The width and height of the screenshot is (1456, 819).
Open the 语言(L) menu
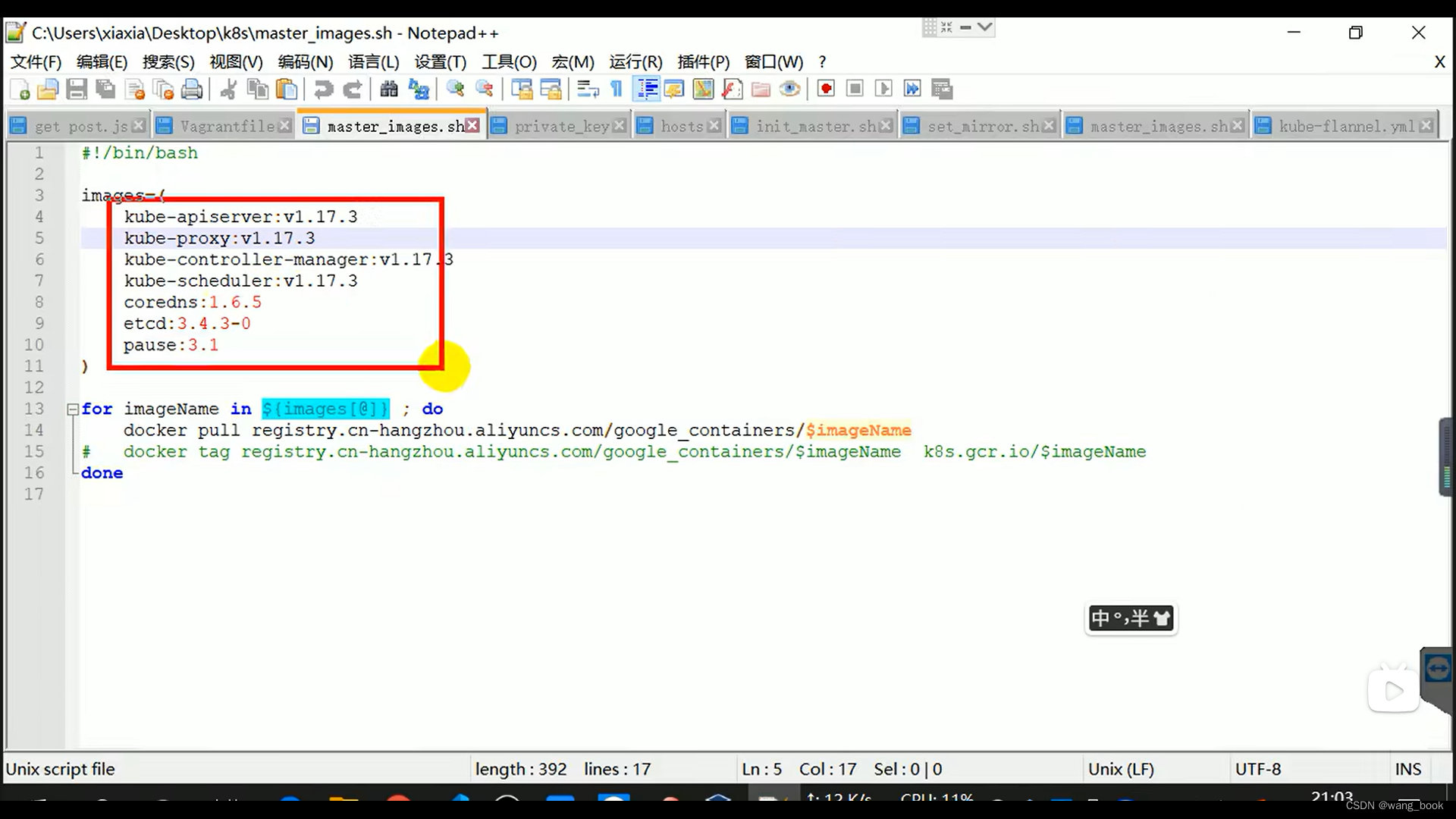(x=373, y=62)
